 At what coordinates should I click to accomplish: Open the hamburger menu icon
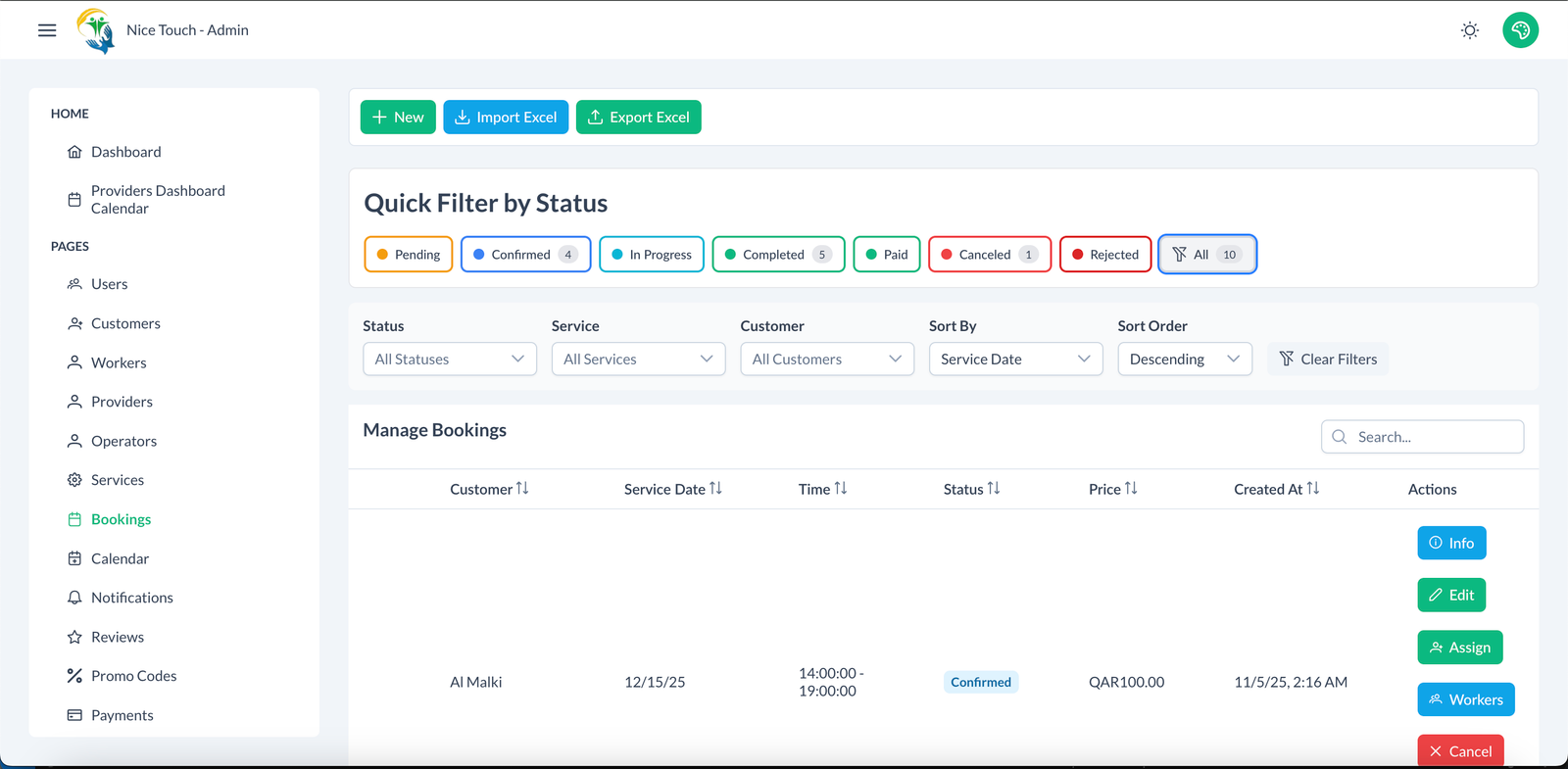point(47,30)
